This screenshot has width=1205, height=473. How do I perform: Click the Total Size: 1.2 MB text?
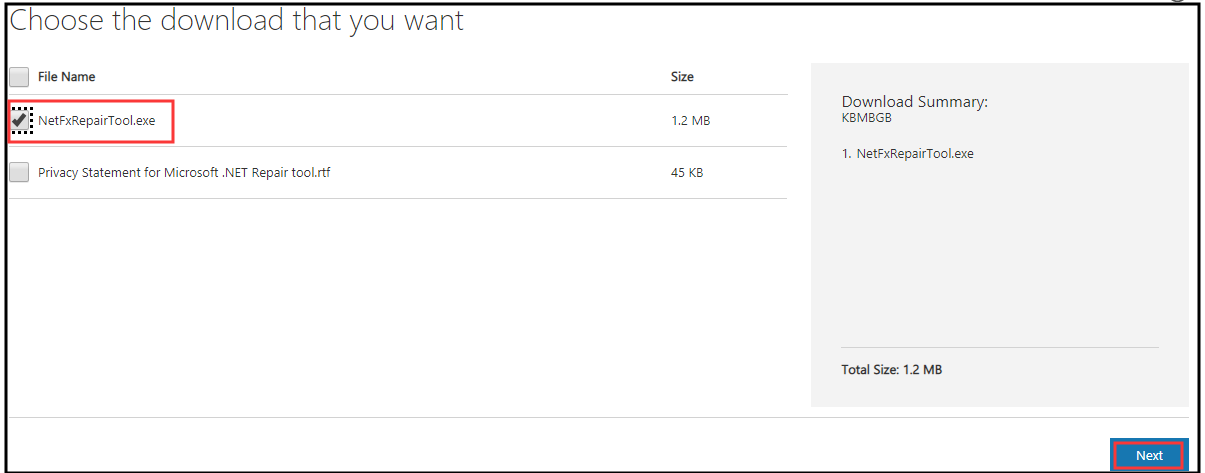[x=891, y=370]
